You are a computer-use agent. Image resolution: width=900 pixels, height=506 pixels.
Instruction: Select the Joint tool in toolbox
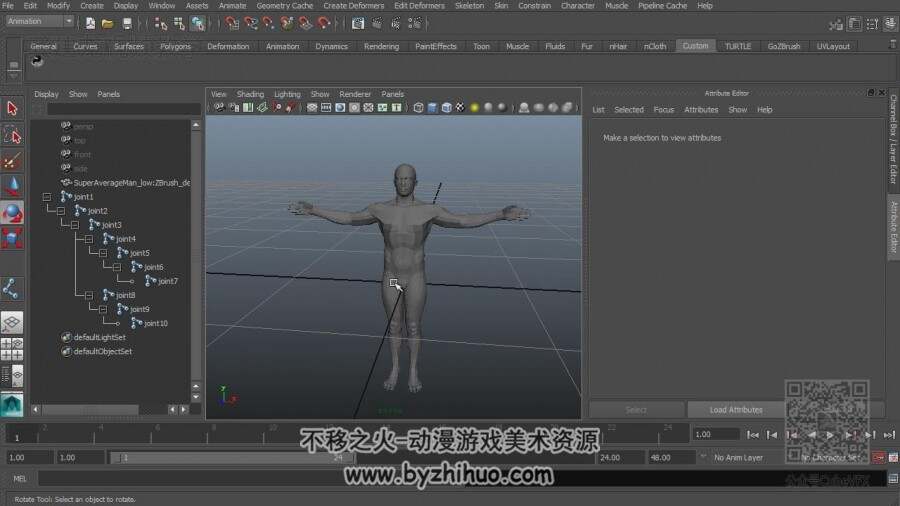(11, 289)
